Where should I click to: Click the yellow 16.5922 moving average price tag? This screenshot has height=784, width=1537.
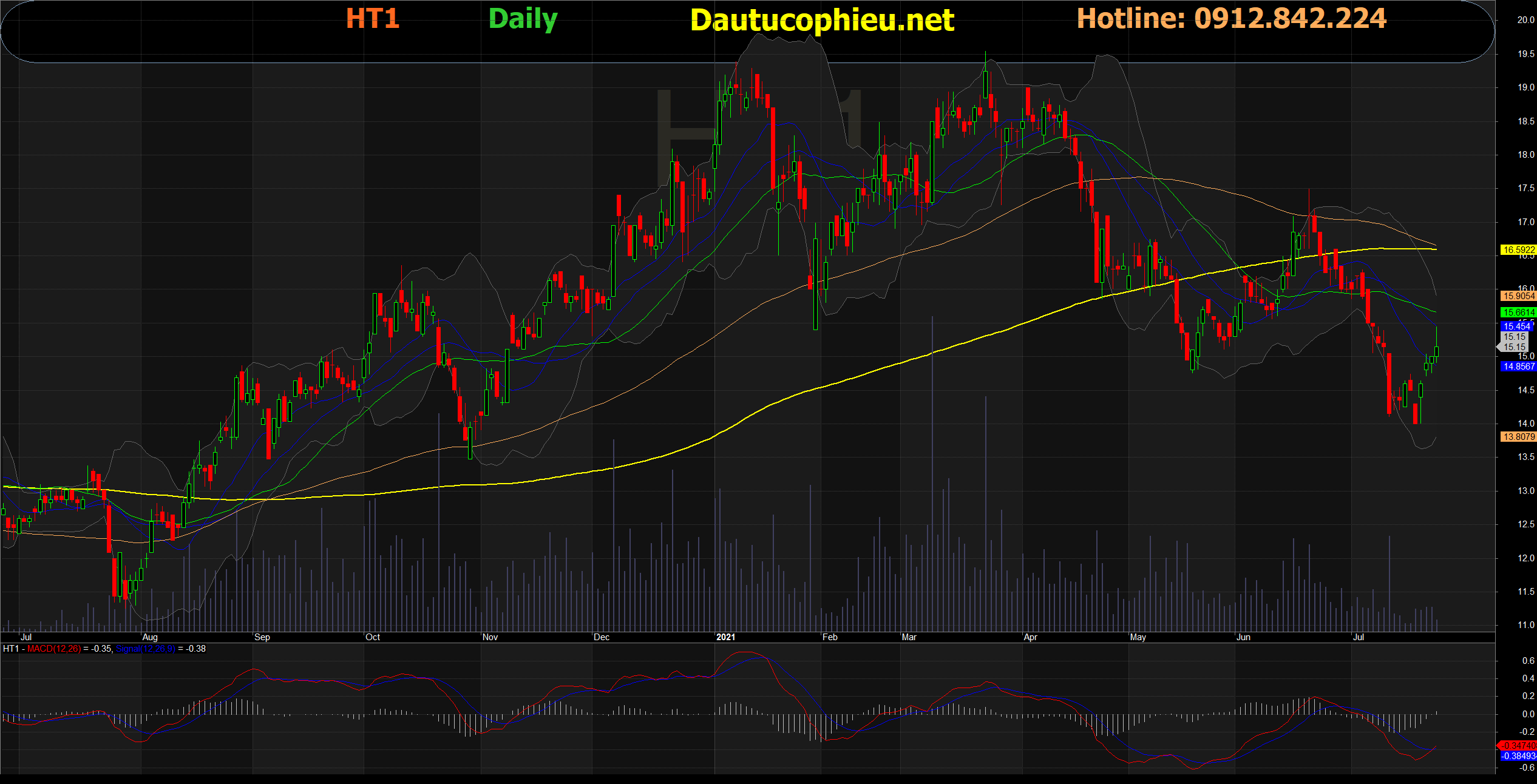[1518, 250]
